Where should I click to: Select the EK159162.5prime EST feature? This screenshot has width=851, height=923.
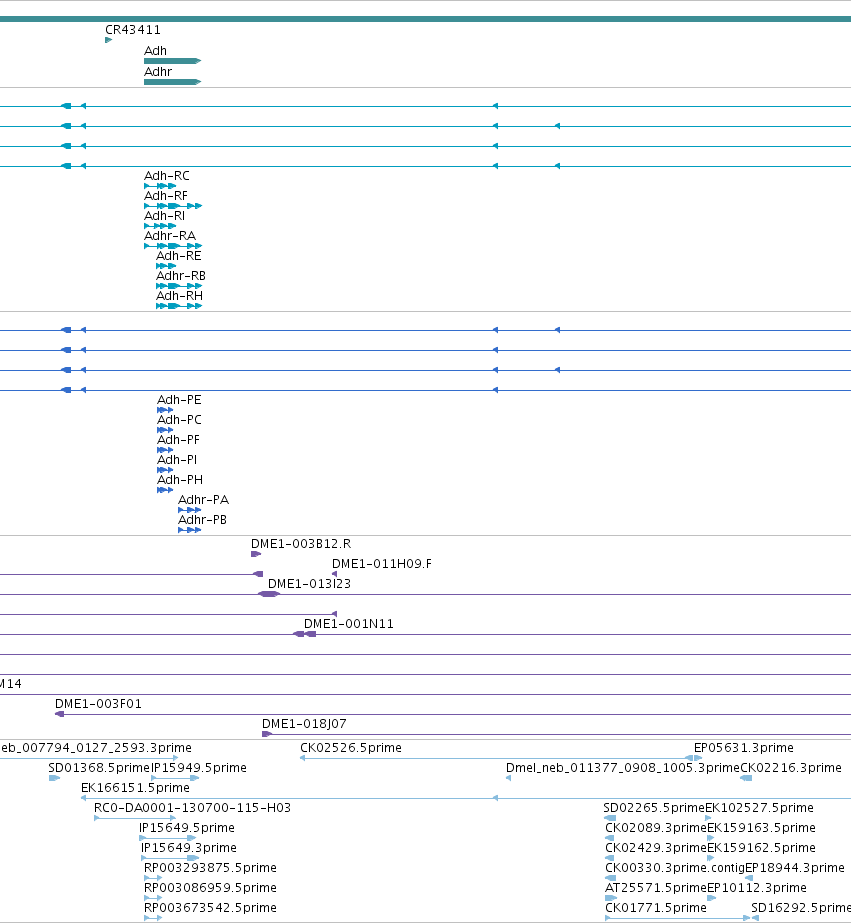click(x=711, y=858)
